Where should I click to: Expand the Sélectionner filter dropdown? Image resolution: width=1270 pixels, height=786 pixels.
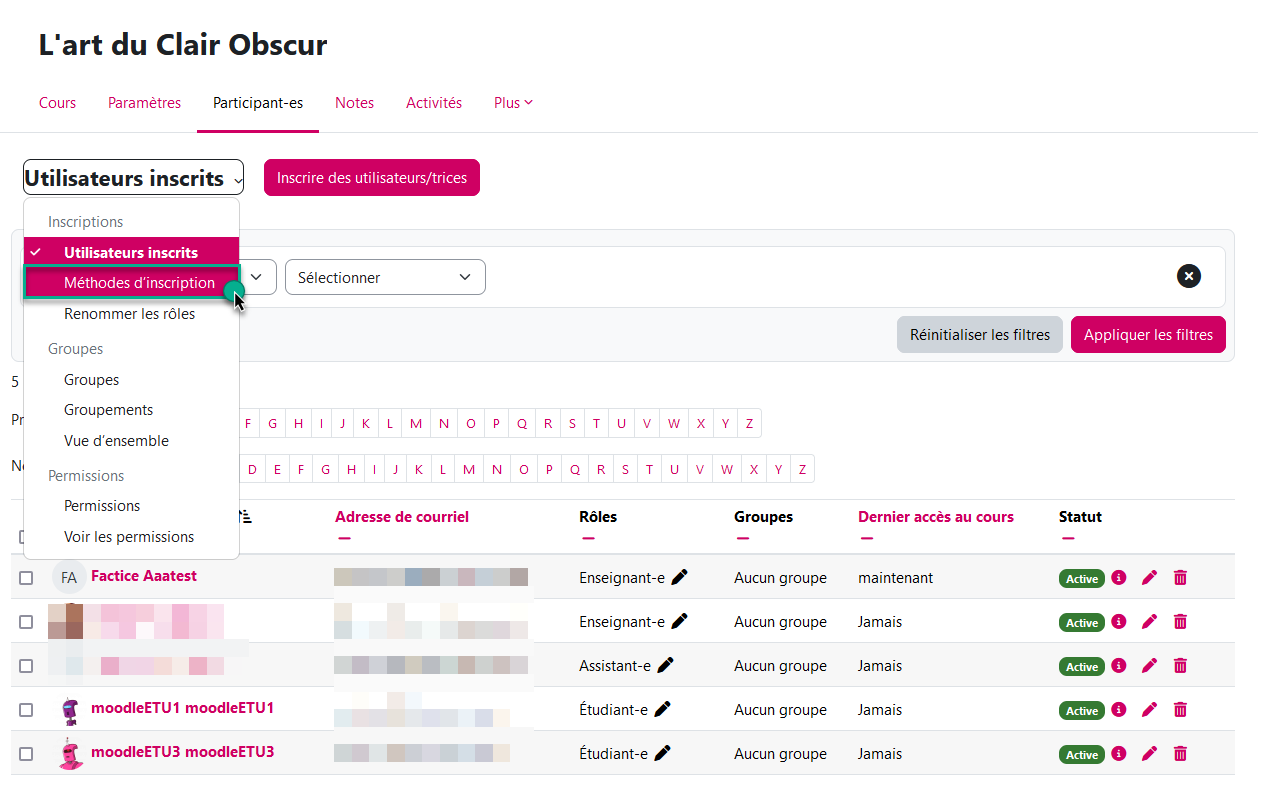tap(385, 277)
